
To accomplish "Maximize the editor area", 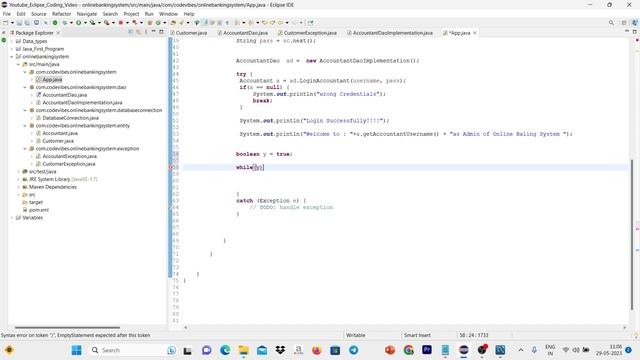I will click(x=635, y=31).
